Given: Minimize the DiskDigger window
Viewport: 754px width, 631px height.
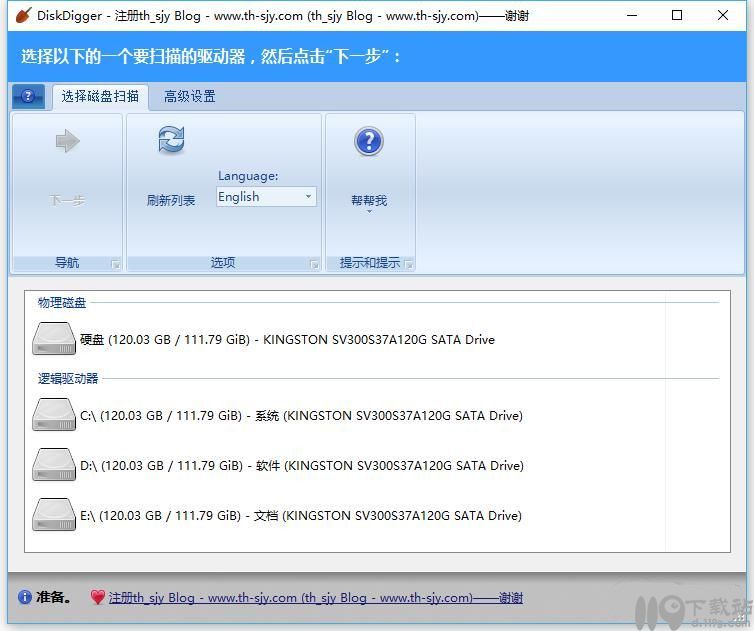Looking at the screenshot, I should [632, 15].
